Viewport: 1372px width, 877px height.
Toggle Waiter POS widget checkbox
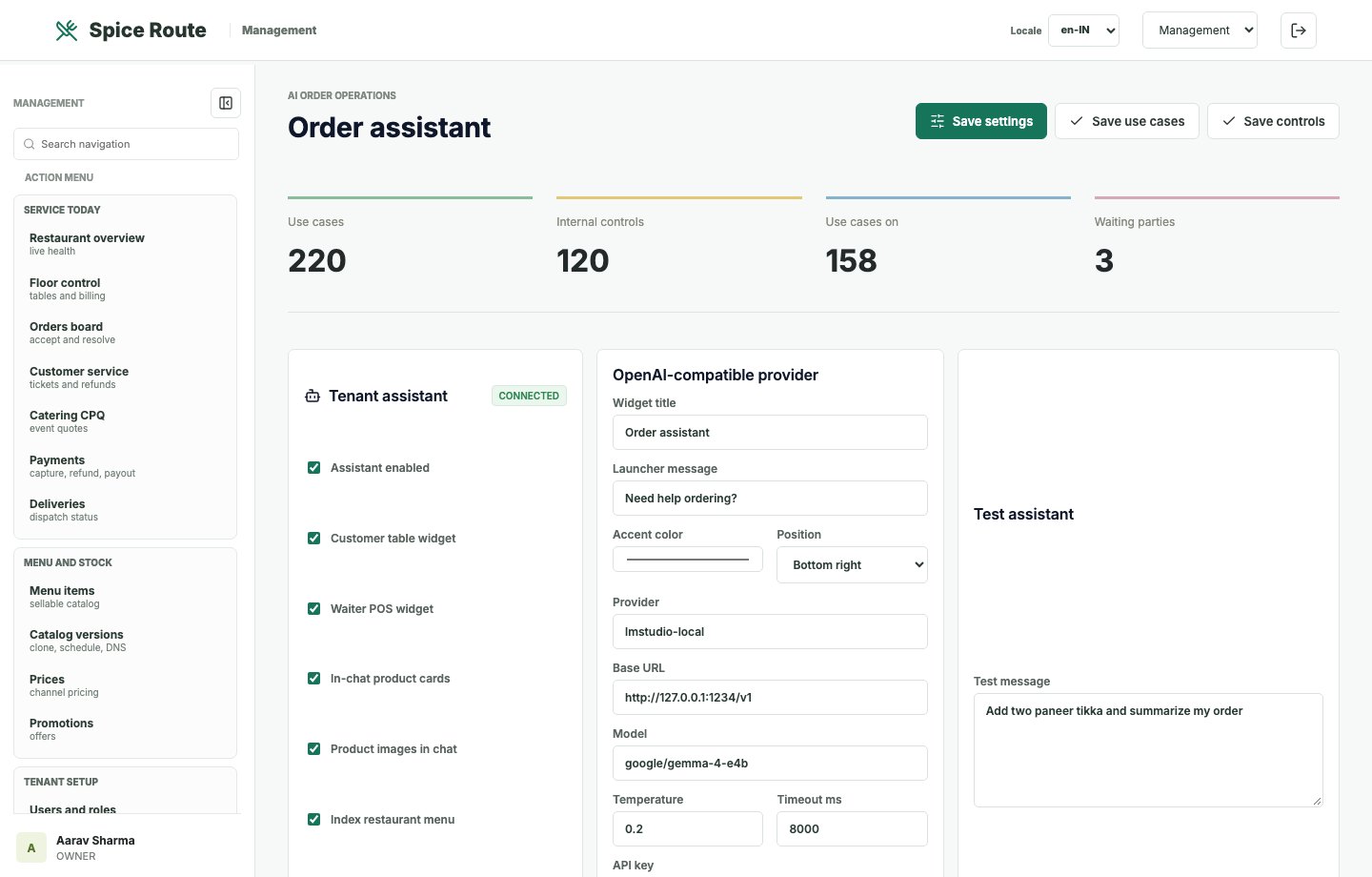click(313, 608)
